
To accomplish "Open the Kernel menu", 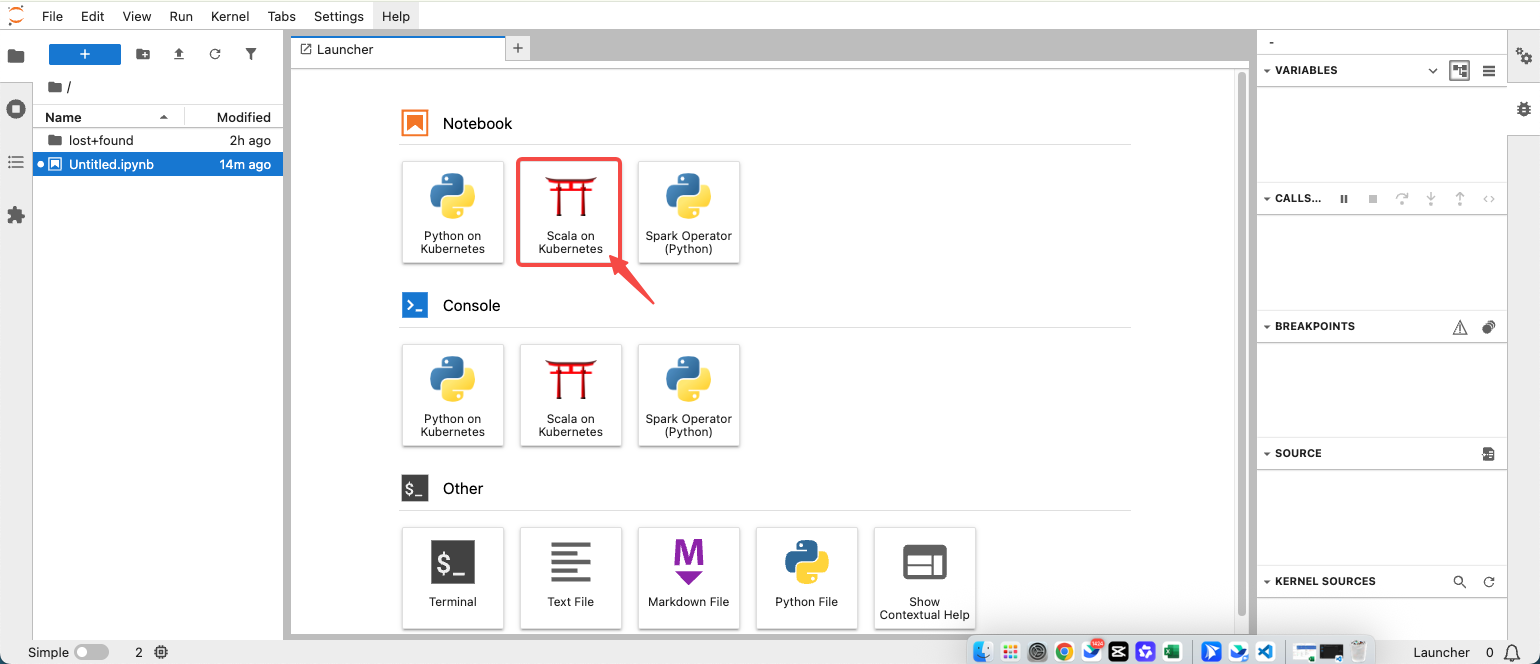I will click(230, 16).
